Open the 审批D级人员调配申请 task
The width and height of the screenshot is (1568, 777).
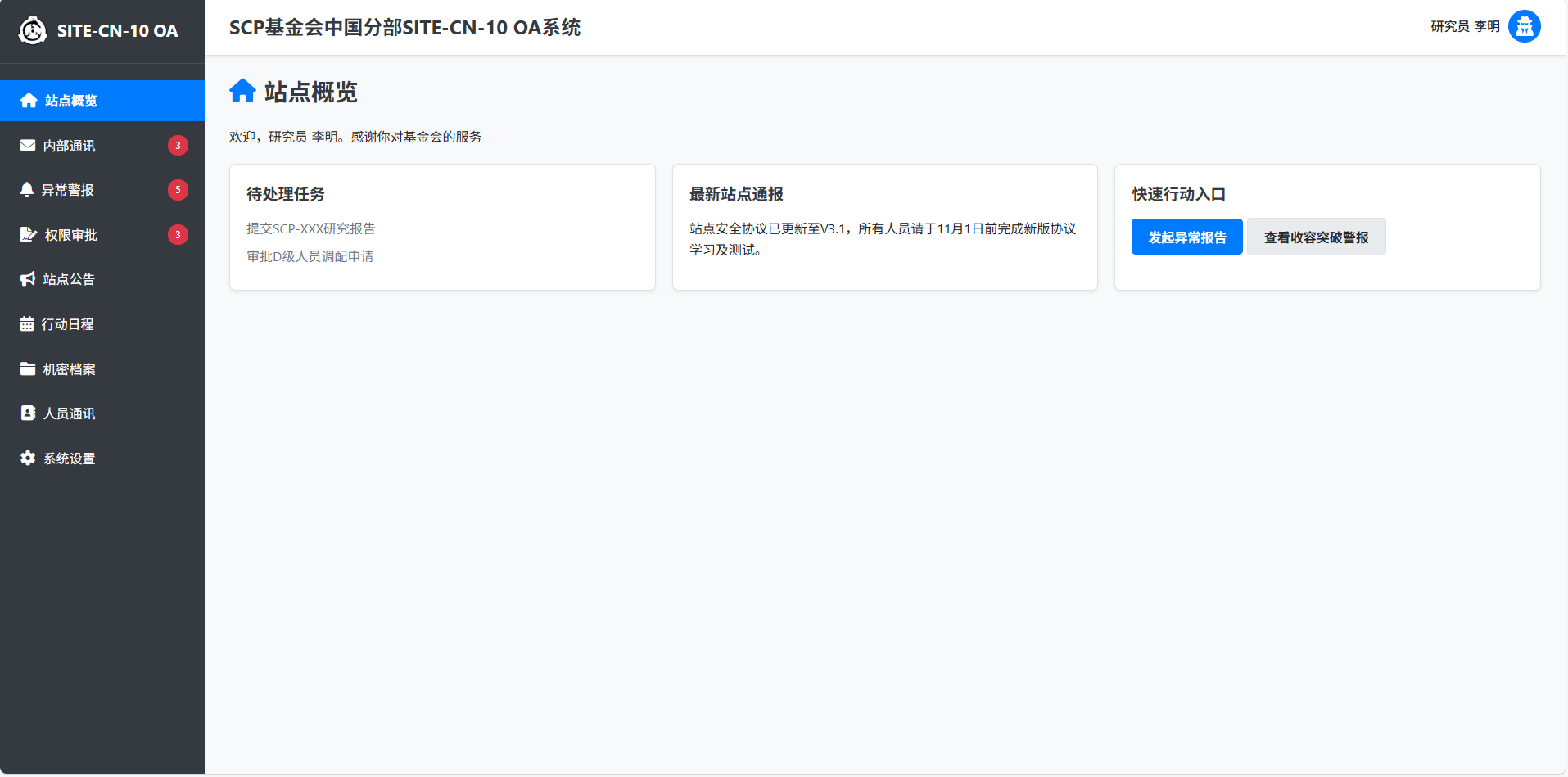pos(310,256)
